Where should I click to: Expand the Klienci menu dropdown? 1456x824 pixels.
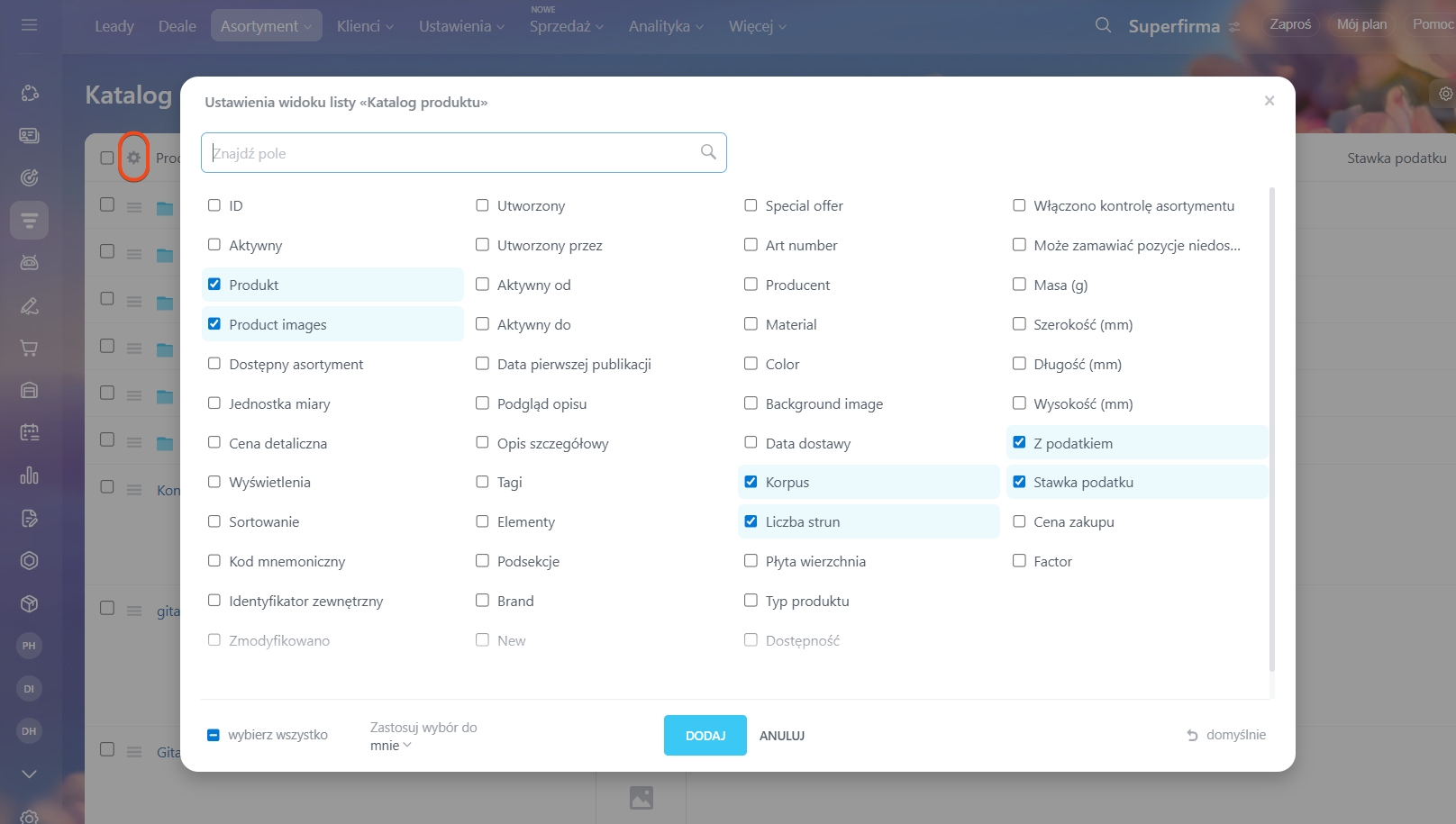click(365, 26)
